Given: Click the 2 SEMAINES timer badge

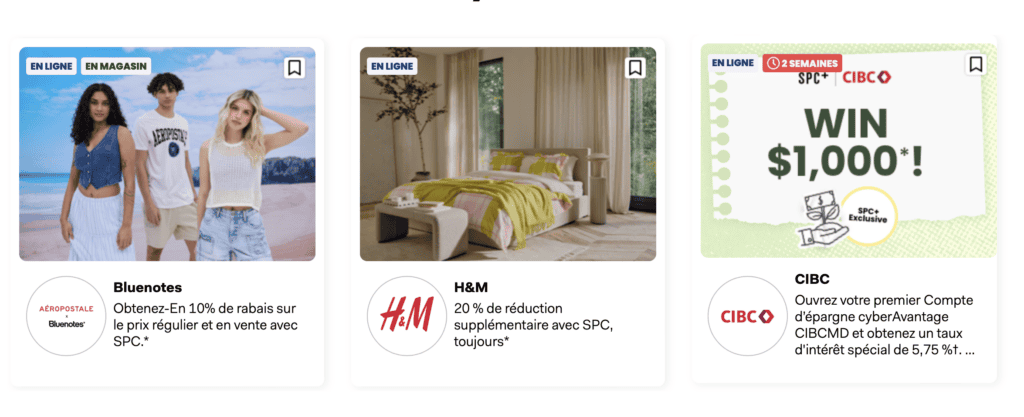Looking at the screenshot, I should [803, 63].
